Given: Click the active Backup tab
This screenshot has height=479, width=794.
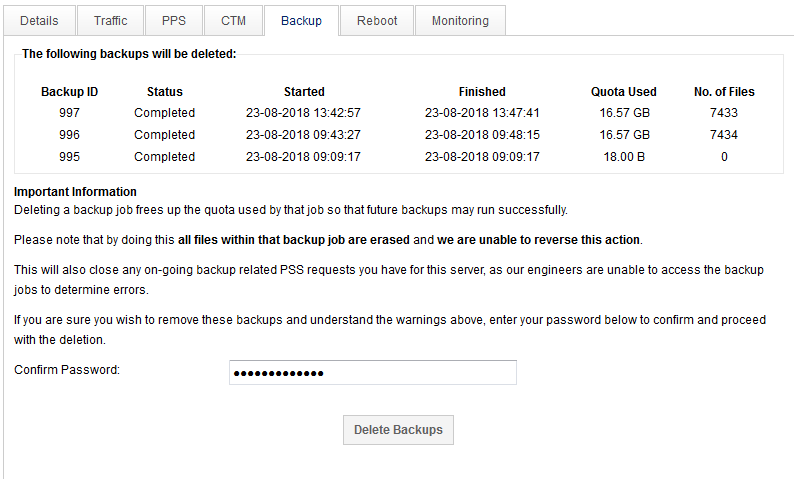Looking at the screenshot, I should pos(301,20).
